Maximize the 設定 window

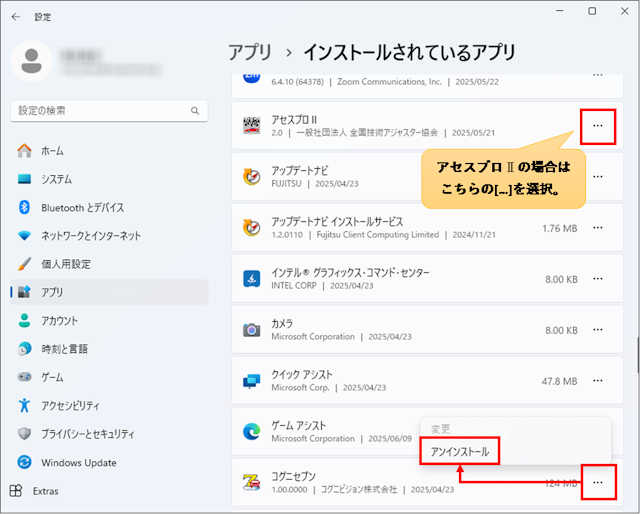592,11
